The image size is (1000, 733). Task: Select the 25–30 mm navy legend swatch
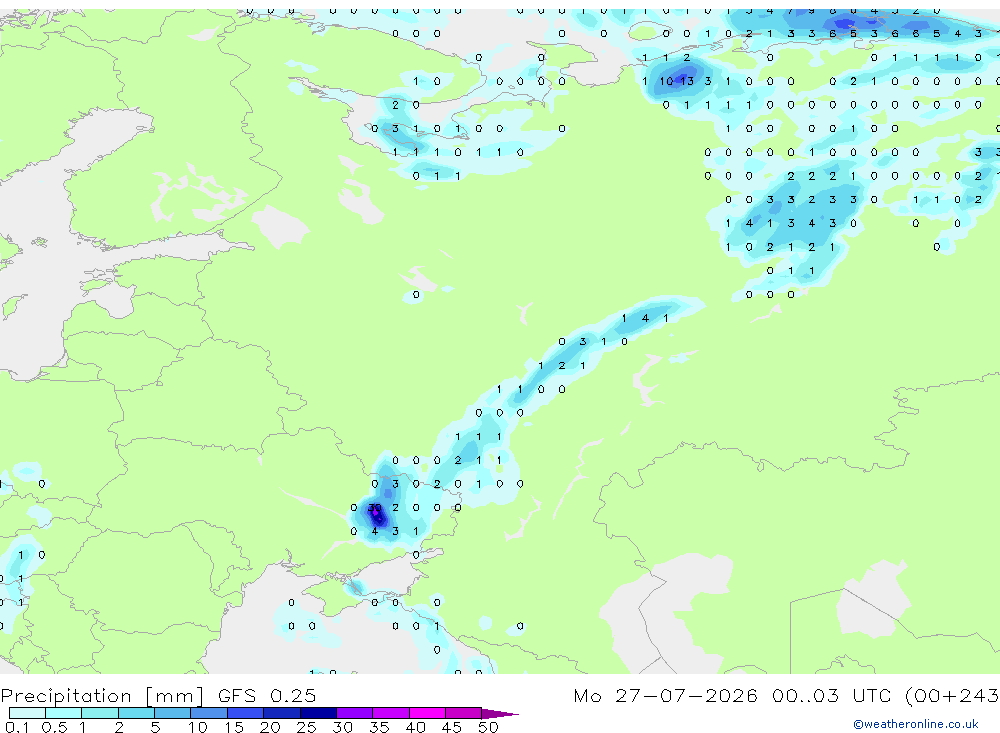318,713
